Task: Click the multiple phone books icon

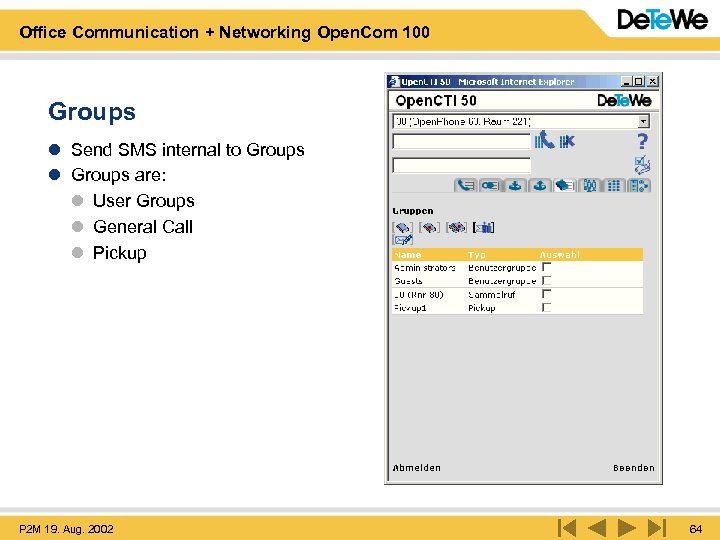Action: coord(456,227)
